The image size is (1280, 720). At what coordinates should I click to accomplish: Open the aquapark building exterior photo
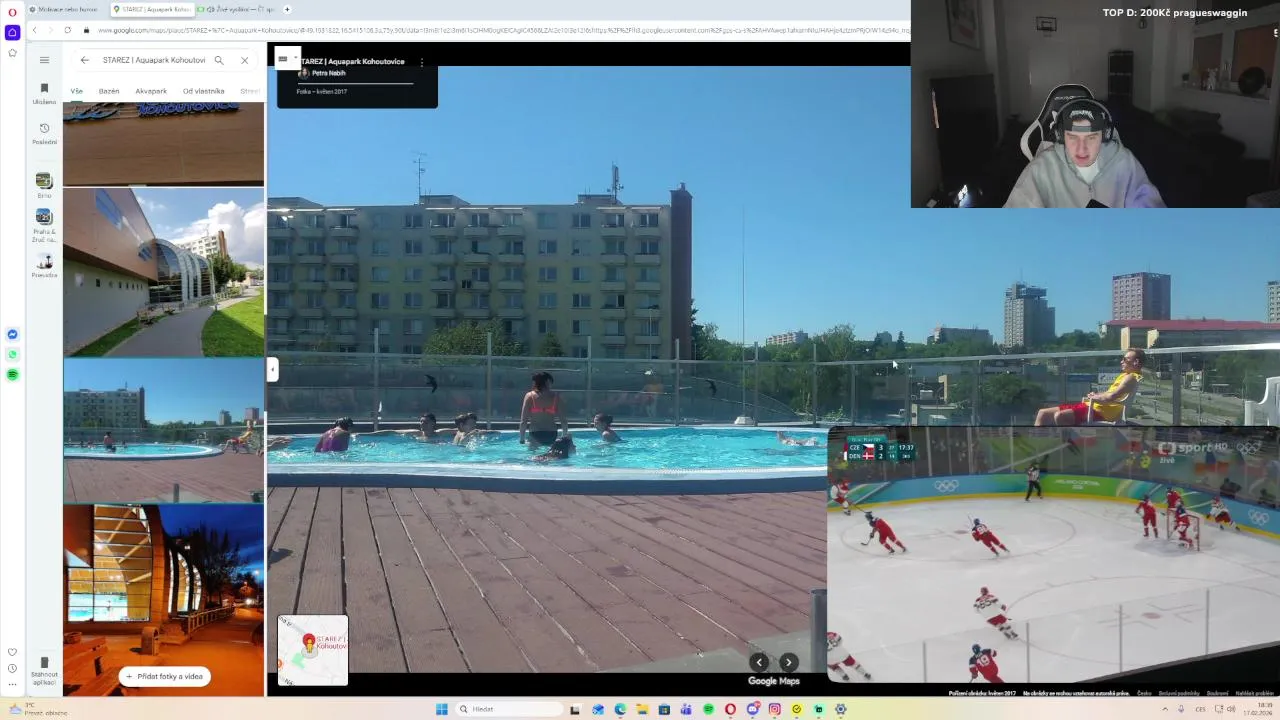[164, 272]
